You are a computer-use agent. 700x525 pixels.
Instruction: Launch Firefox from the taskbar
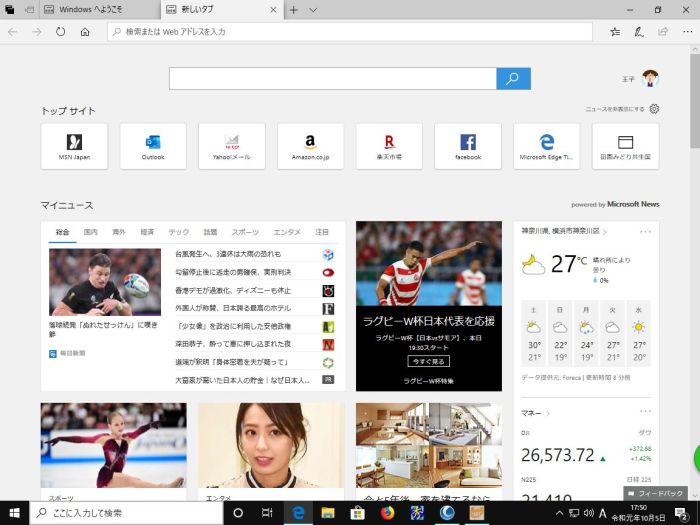(387, 513)
